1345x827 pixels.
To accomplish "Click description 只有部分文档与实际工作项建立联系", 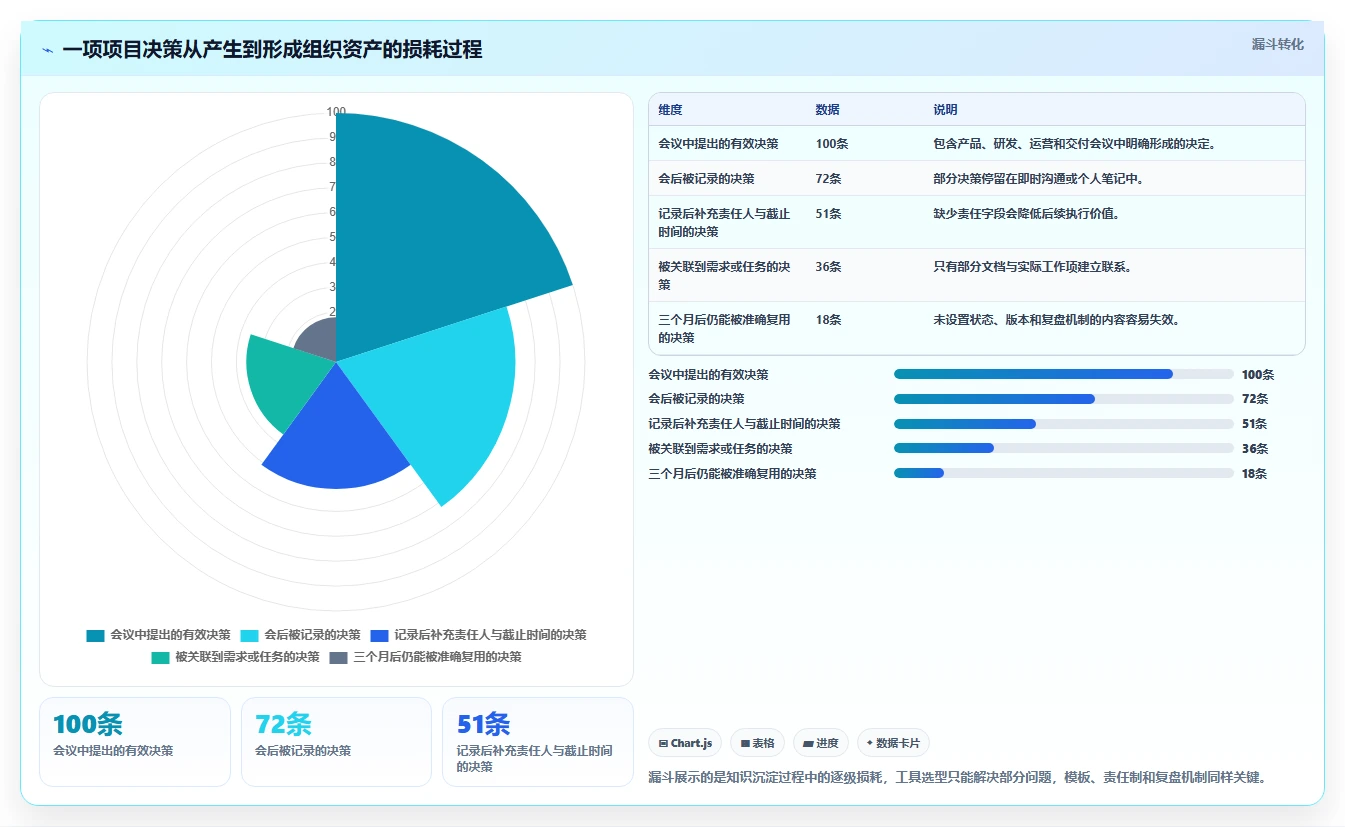I will coord(1032,267).
